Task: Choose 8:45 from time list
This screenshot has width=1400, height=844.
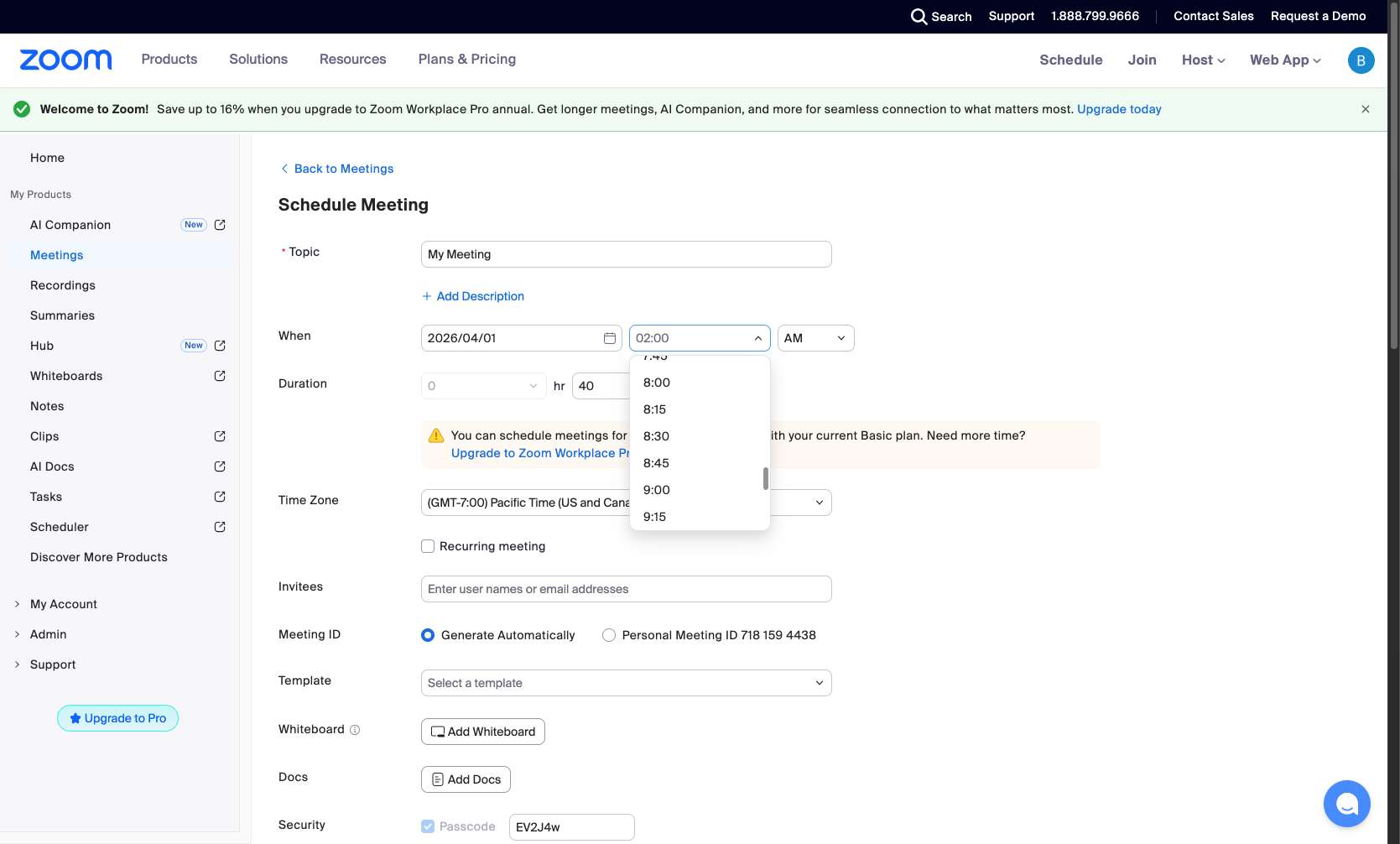Action: pos(700,463)
